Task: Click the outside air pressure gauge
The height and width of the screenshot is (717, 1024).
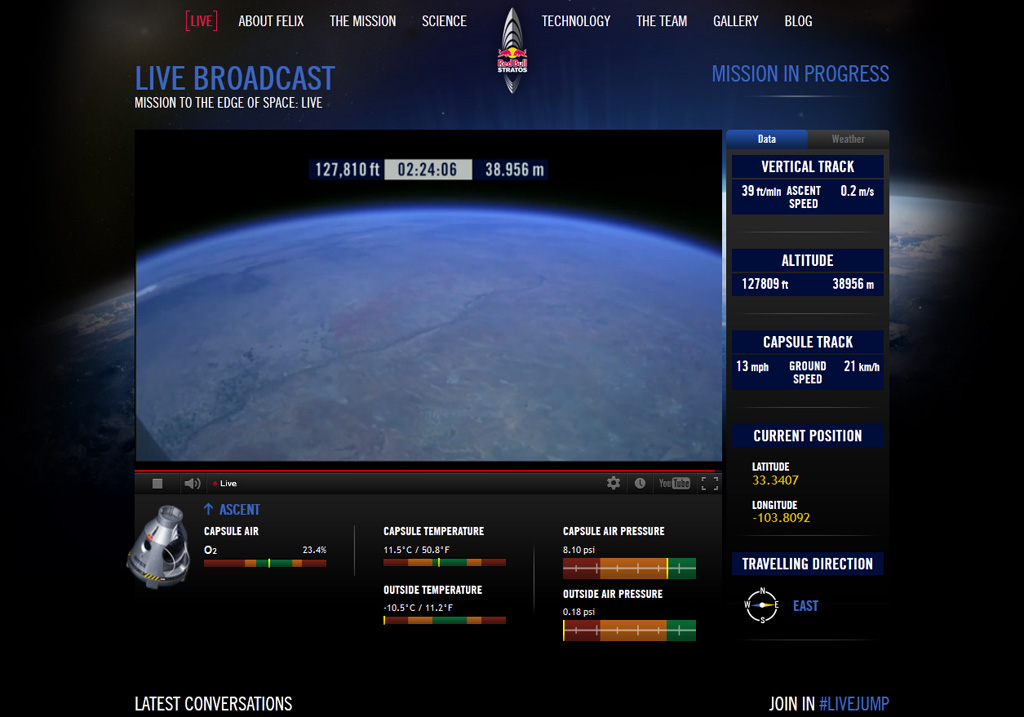Action: [629, 630]
